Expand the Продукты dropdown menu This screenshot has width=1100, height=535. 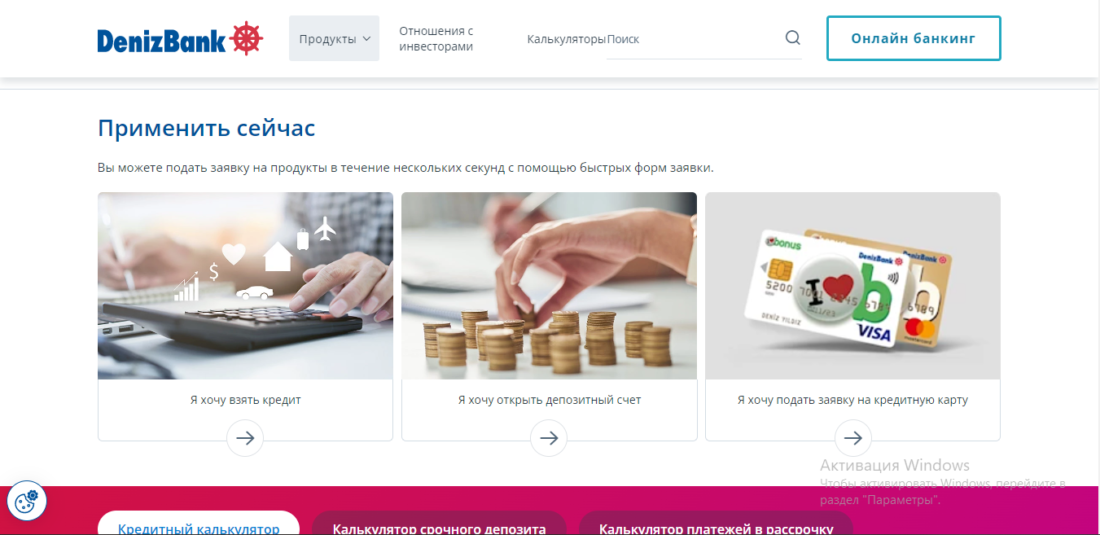click(x=334, y=39)
